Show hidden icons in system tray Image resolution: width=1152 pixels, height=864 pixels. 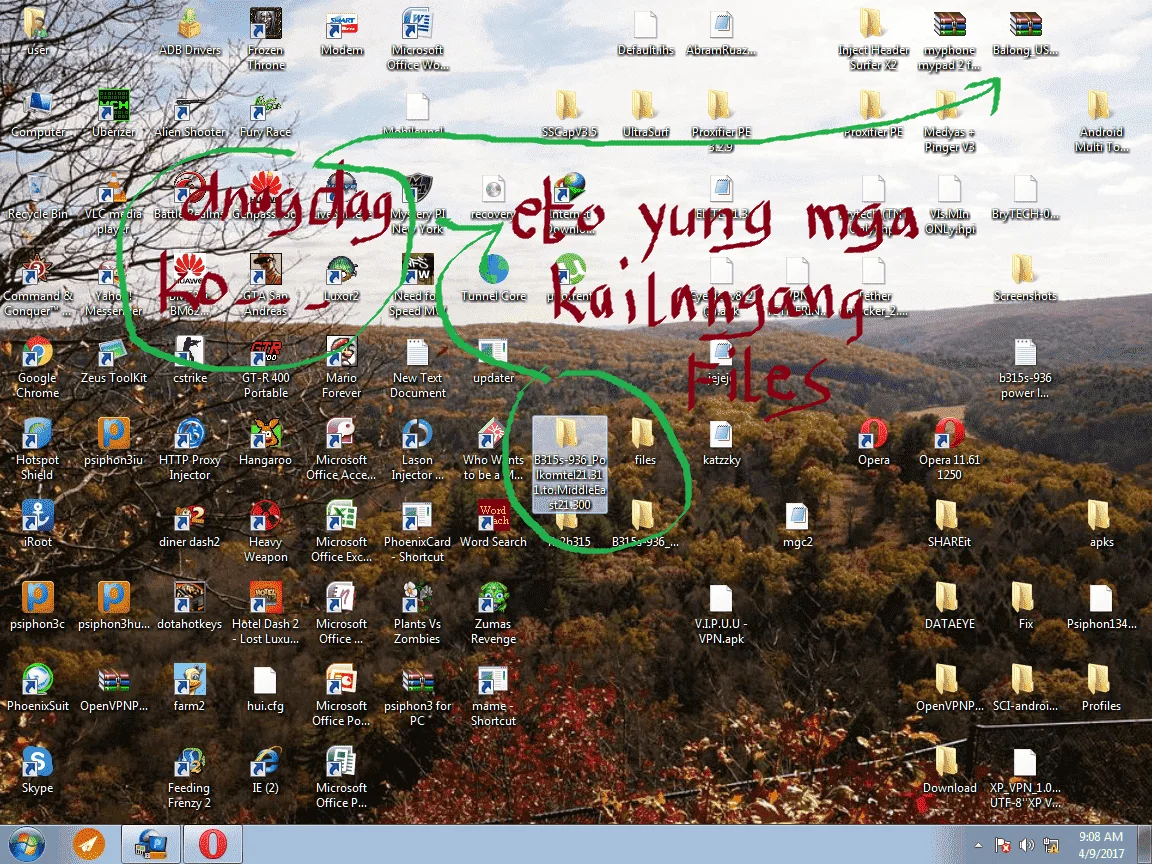pyautogui.click(x=978, y=845)
